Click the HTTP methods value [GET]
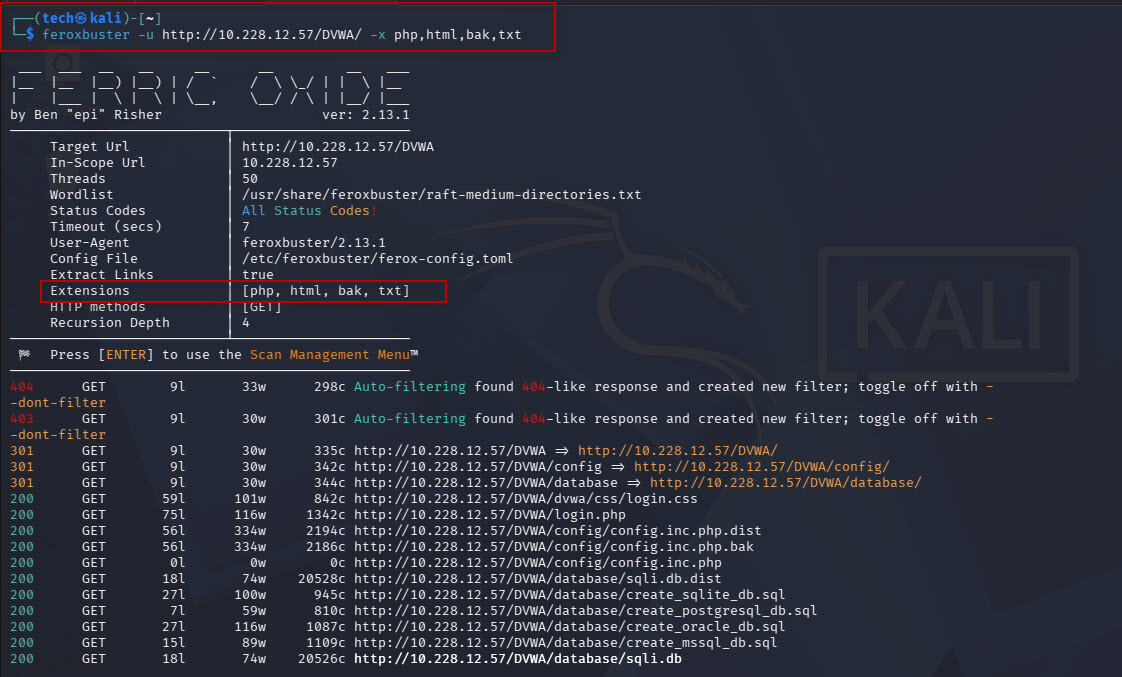Screen dimensions: 1122x677 pyautogui.click(x=262, y=306)
